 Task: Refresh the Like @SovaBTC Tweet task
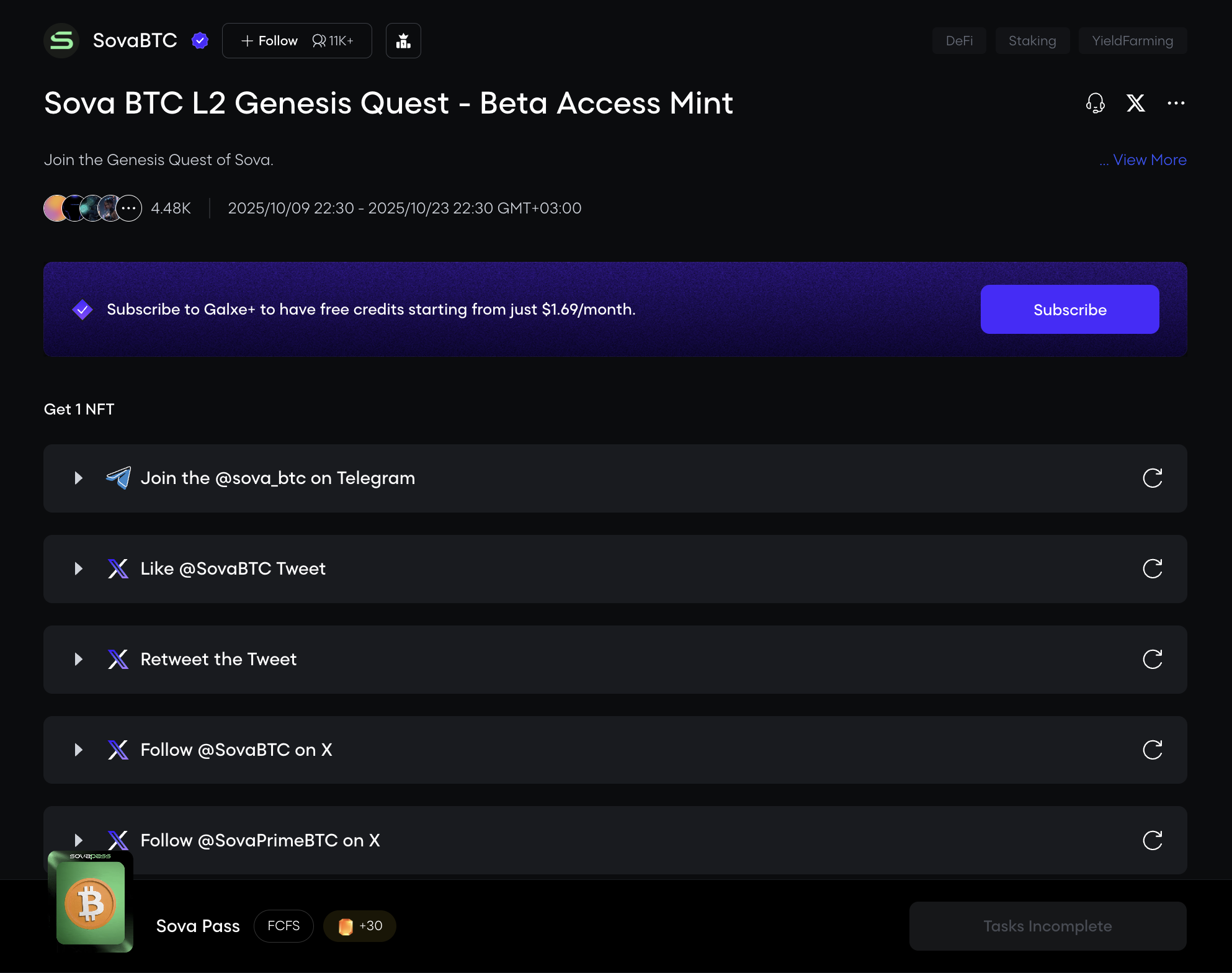[x=1152, y=568]
